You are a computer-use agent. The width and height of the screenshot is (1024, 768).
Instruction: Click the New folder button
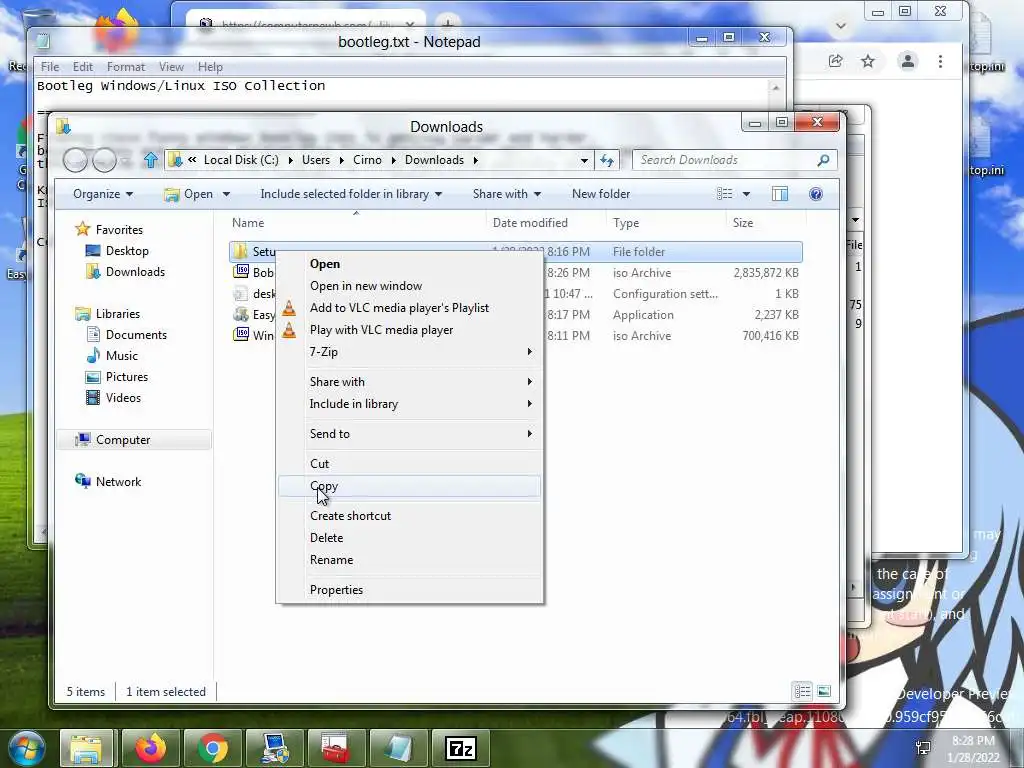[x=601, y=194]
